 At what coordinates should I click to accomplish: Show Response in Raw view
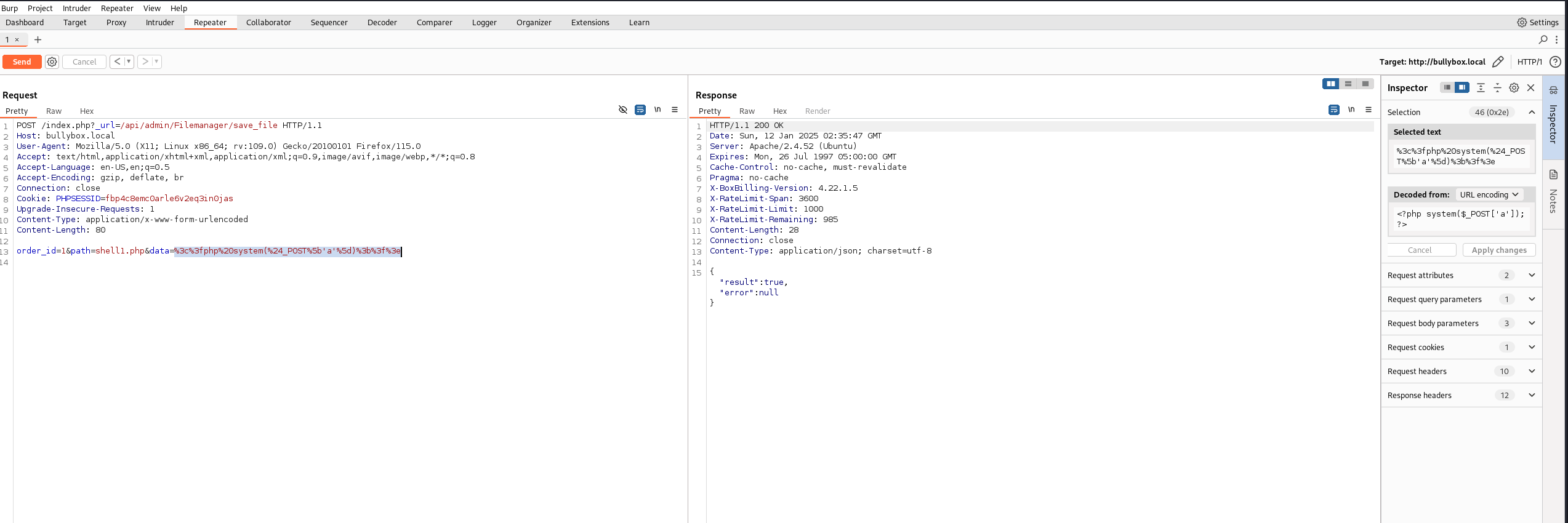click(747, 111)
